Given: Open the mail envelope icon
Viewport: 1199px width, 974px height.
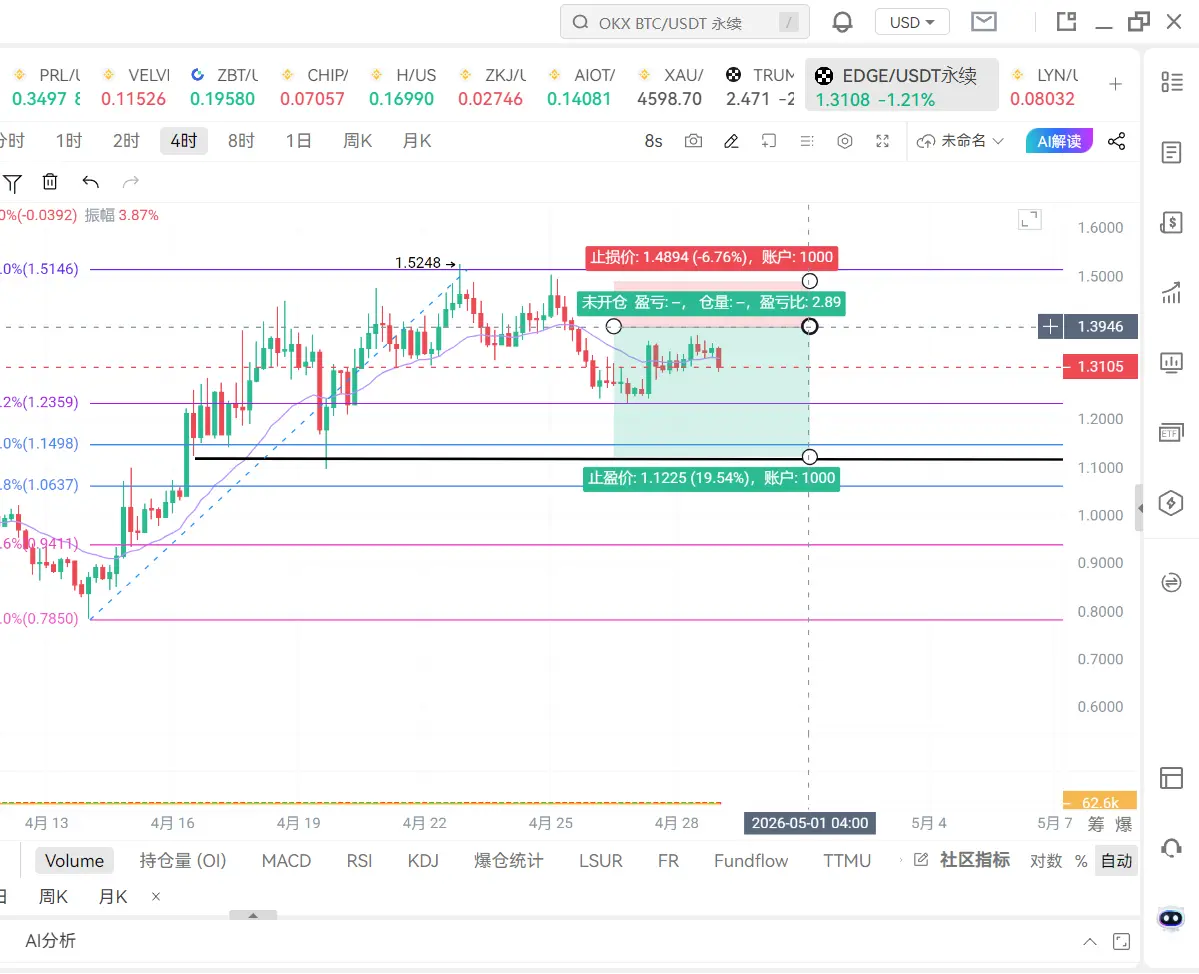Looking at the screenshot, I should pos(983,21).
